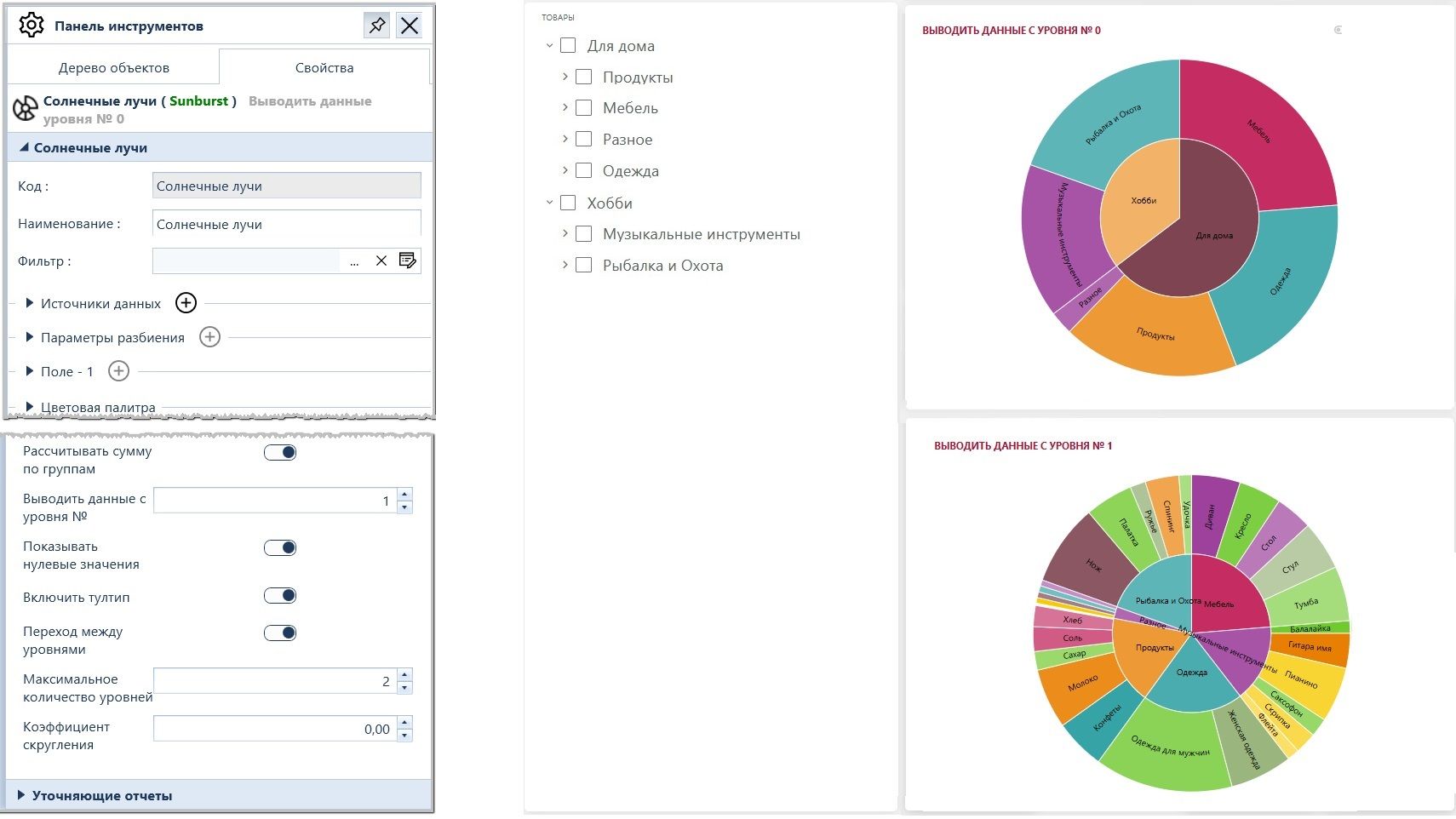The width and height of the screenshot is (1456, 819).
Task: Click the sunburst component icon
Action: point(25,109)
